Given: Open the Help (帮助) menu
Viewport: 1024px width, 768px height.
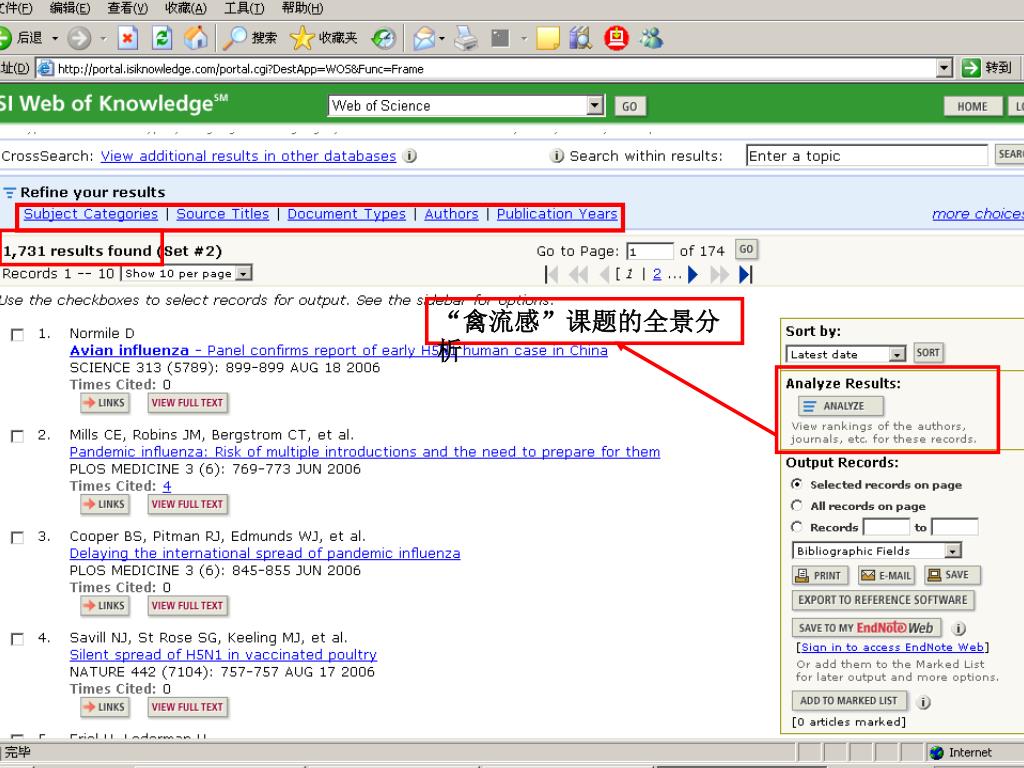Looking at the screenshot, I should [302, 8].
